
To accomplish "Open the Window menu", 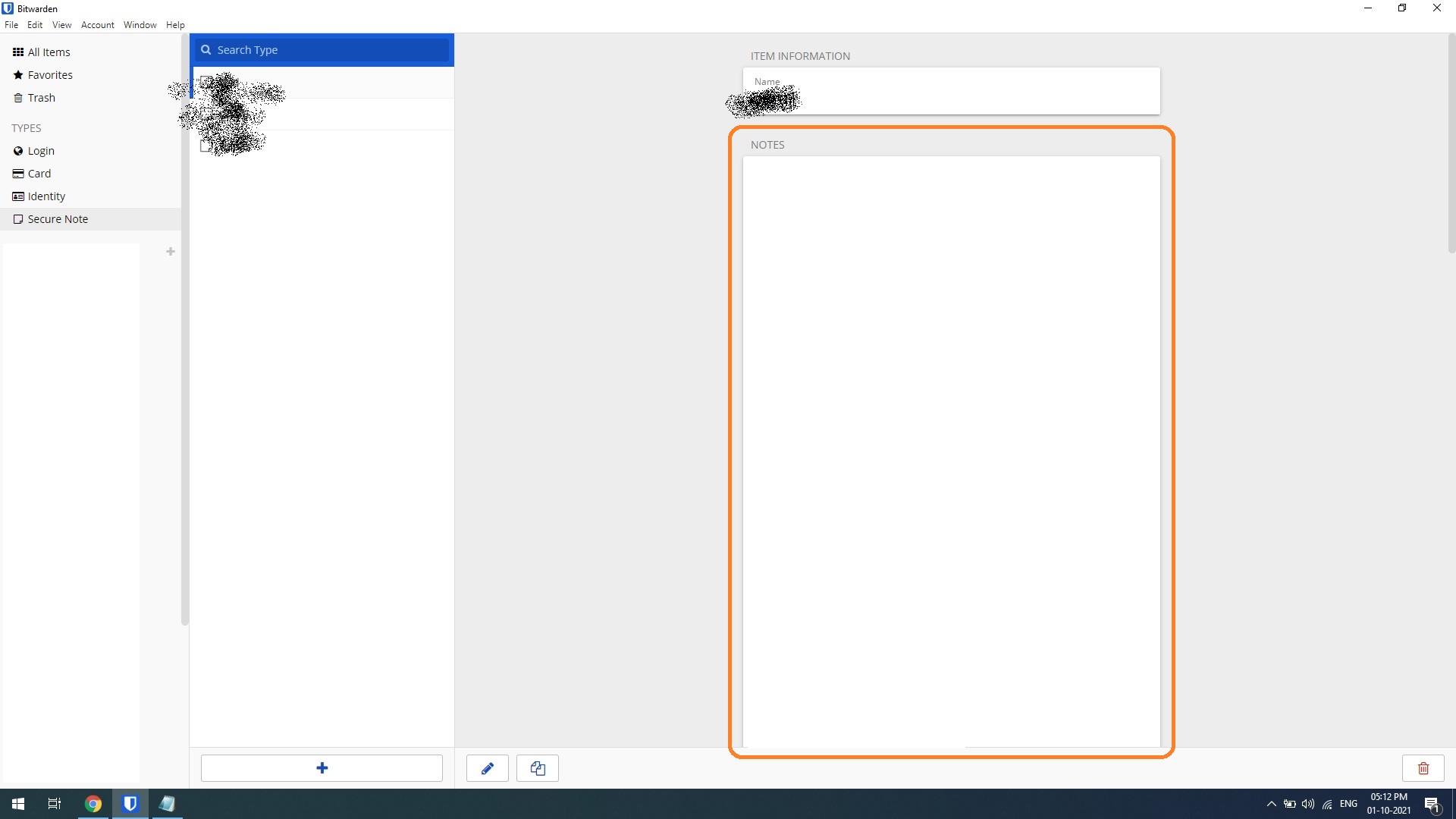I will 140,25.
